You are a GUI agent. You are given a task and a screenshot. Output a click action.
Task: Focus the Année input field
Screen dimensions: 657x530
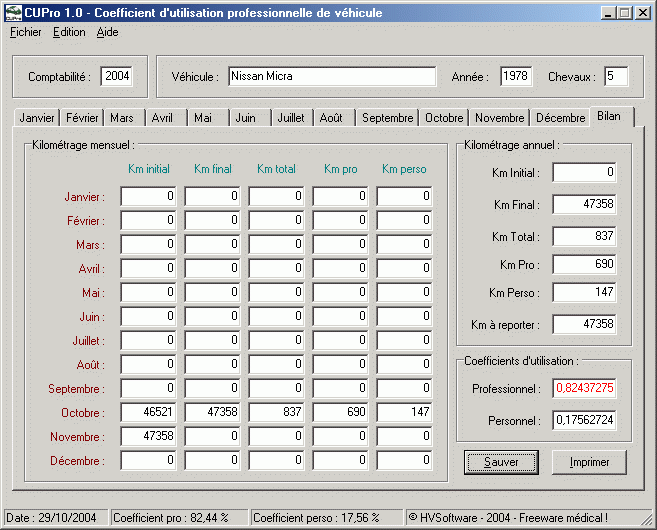click(516, 77)
